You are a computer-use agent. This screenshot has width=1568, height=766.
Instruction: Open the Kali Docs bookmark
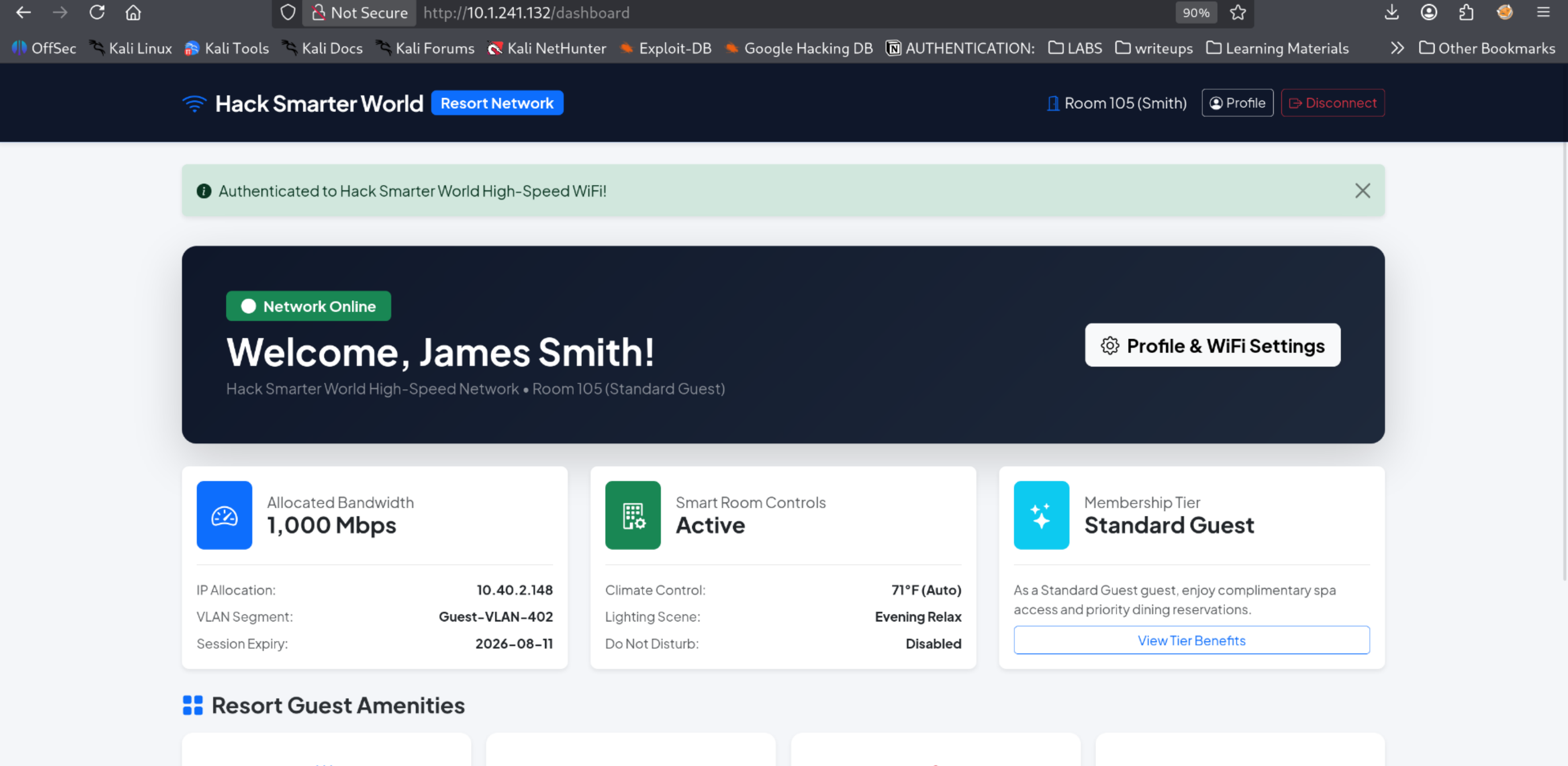[322, 48]
